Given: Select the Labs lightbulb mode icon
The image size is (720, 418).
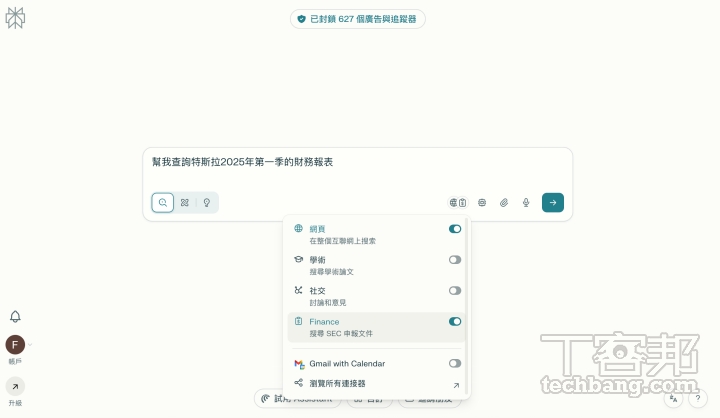Looking at the screenshot, I should (207, 203).
